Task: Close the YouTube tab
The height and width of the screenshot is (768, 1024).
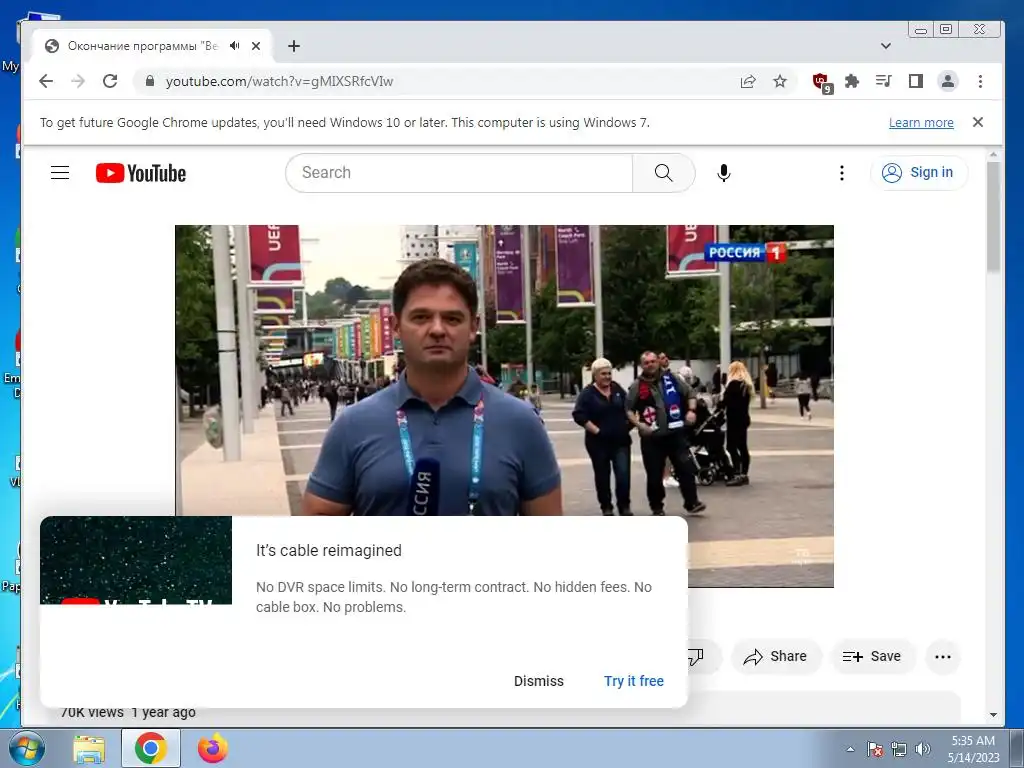Action: coord(256,46)
